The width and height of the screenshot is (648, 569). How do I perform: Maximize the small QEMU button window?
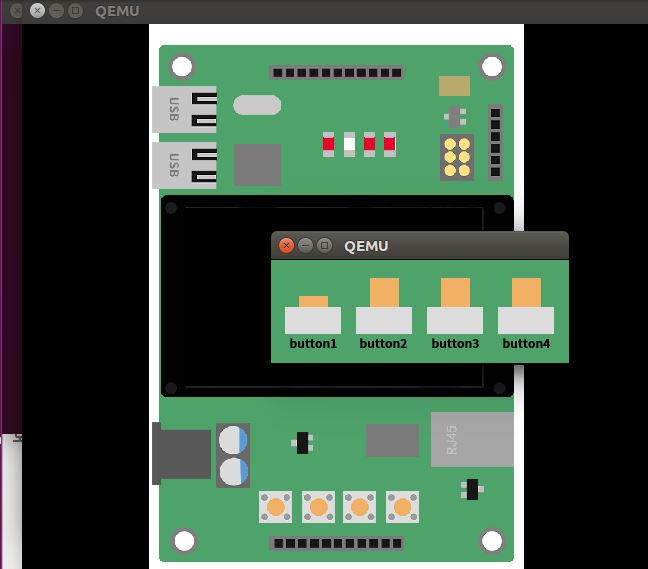(x=325, y=245)
